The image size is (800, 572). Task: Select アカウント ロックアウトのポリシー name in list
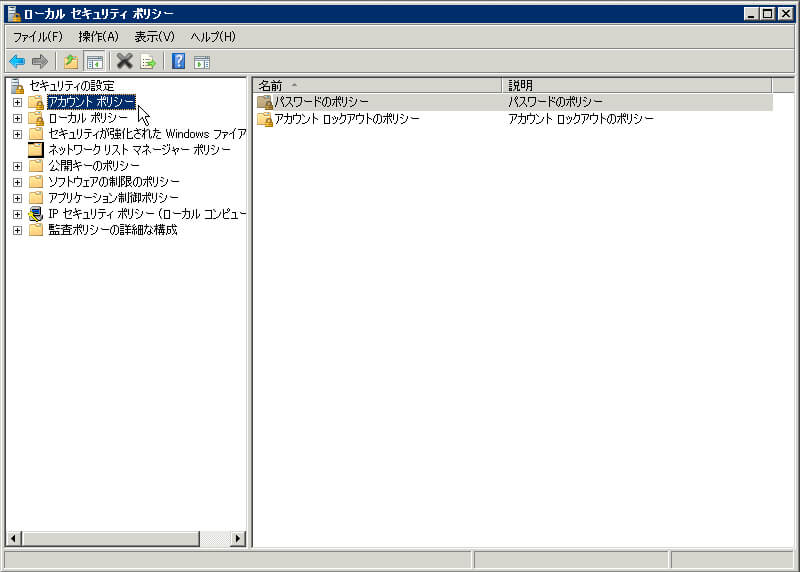point(347,119)
